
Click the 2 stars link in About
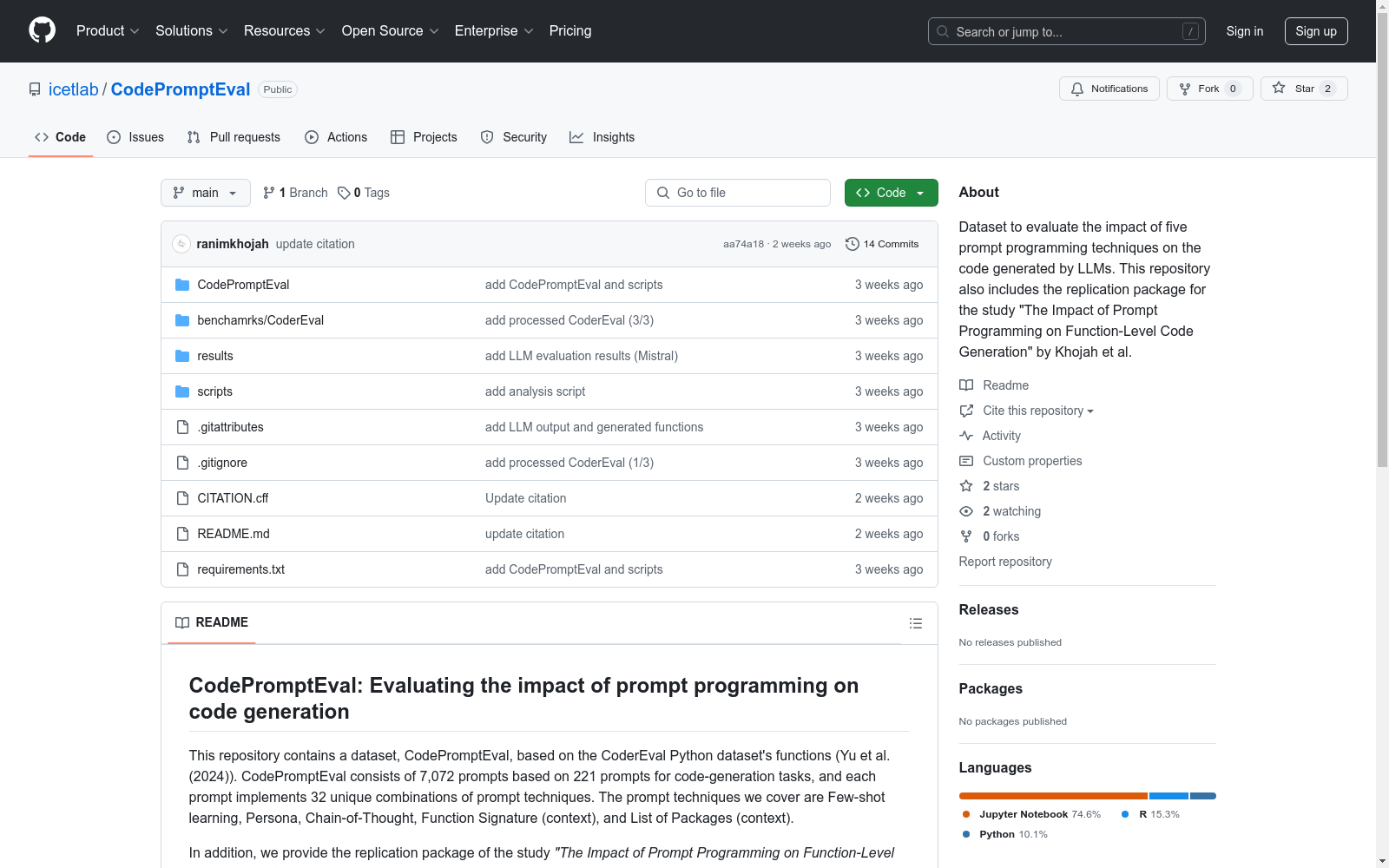tap(1001, 486)
